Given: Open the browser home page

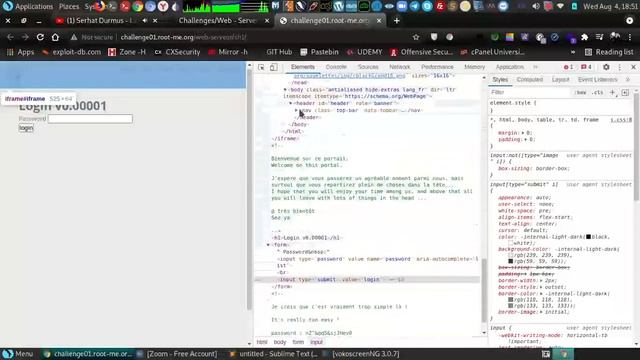Looking at the screenshot, I should 55,37.
